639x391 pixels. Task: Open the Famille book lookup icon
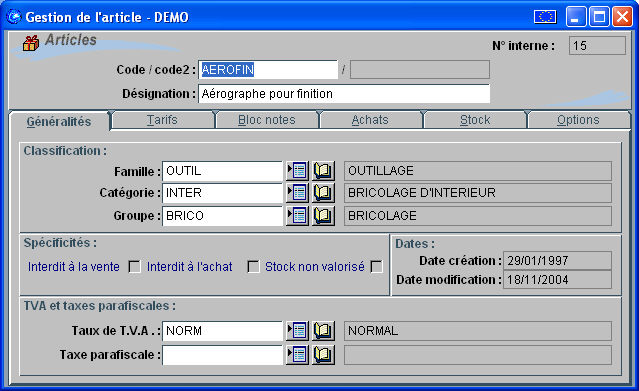323,171
